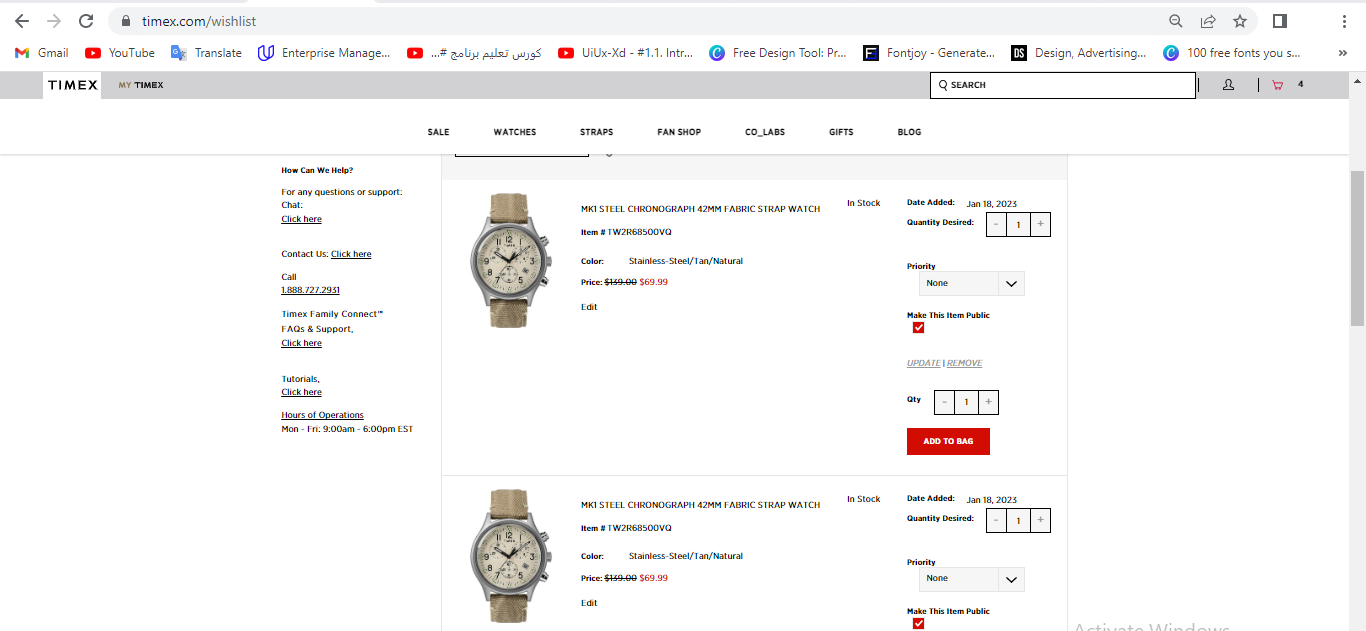Open the WATCHES navigation menu
The height and width of the screenshot is (631, 1366).
[514, 132]
